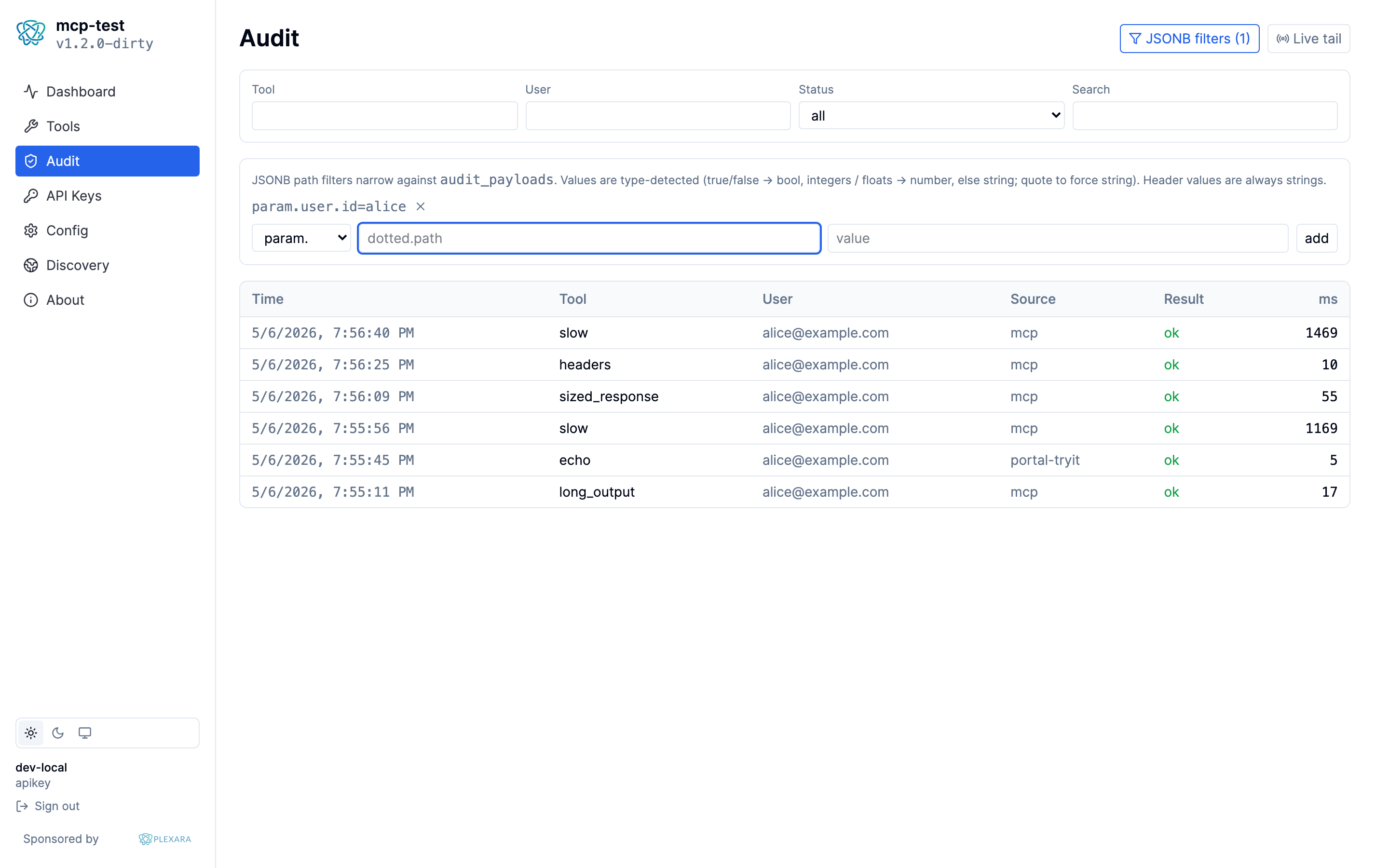Click the Result column header

tap(1184, 299)
